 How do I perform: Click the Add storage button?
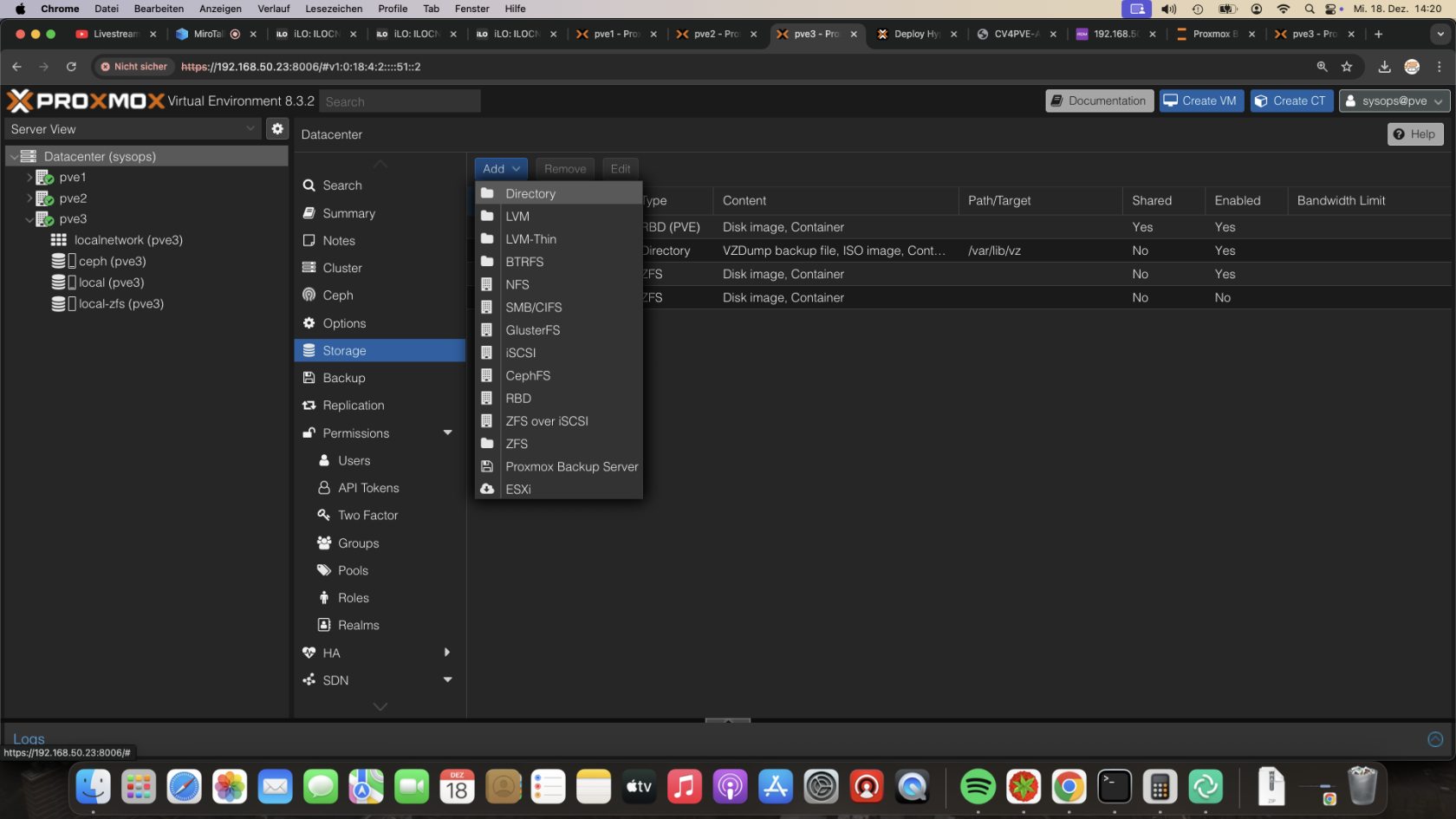pos(501,169)
